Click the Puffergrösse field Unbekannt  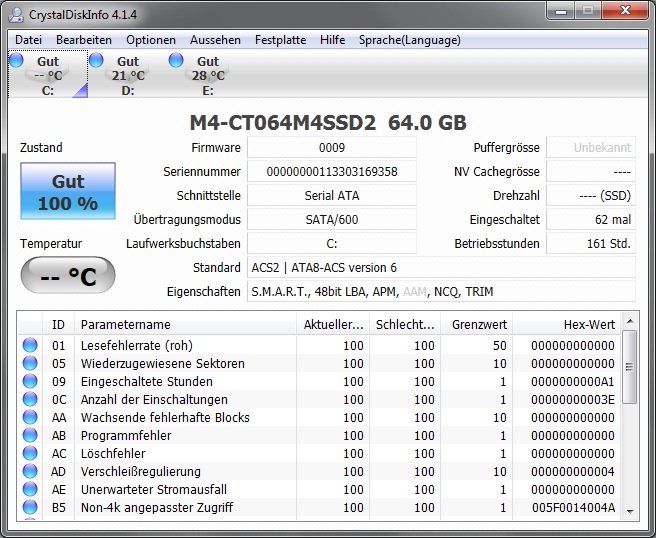pos(591,148)
